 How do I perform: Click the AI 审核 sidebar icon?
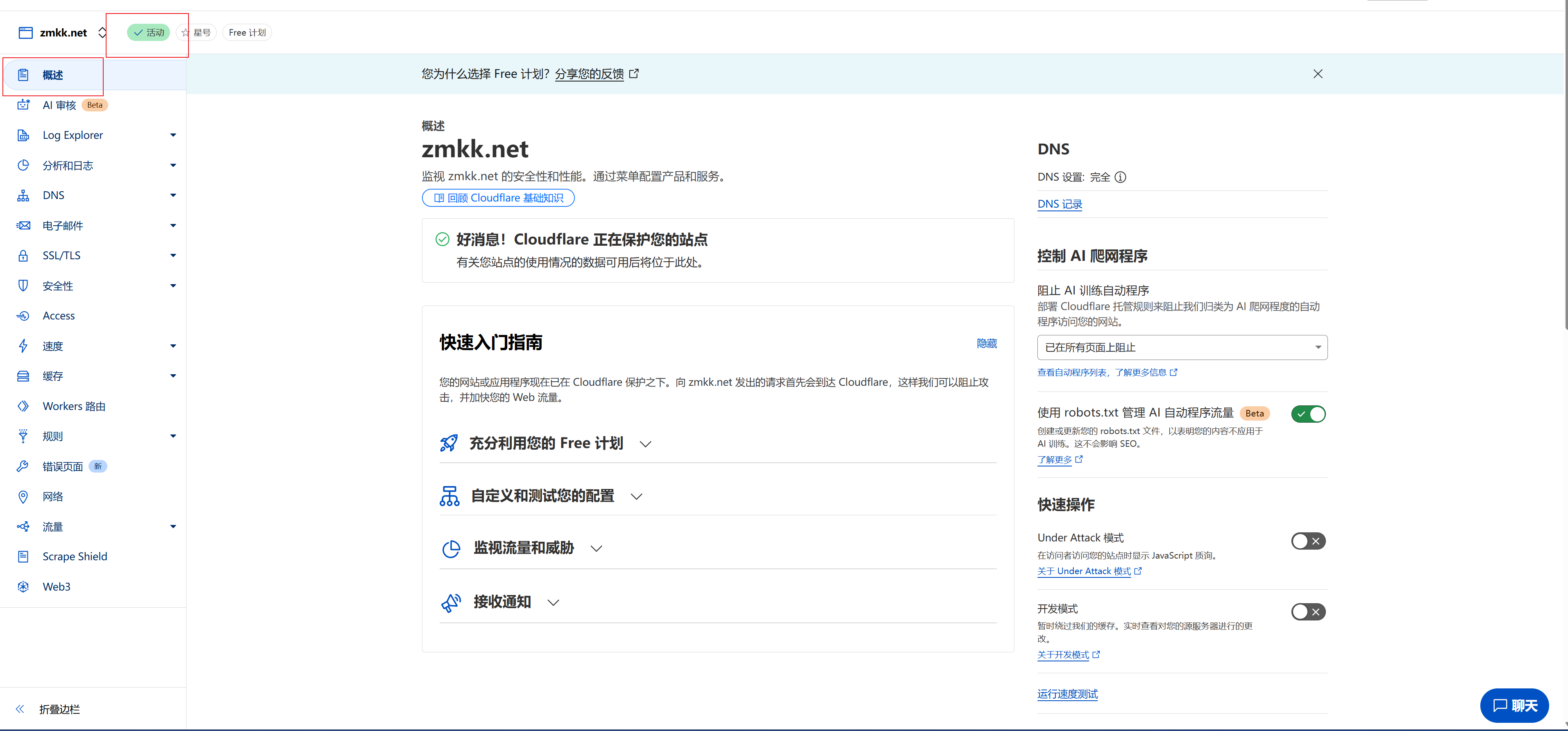click(x=23, y=104)
